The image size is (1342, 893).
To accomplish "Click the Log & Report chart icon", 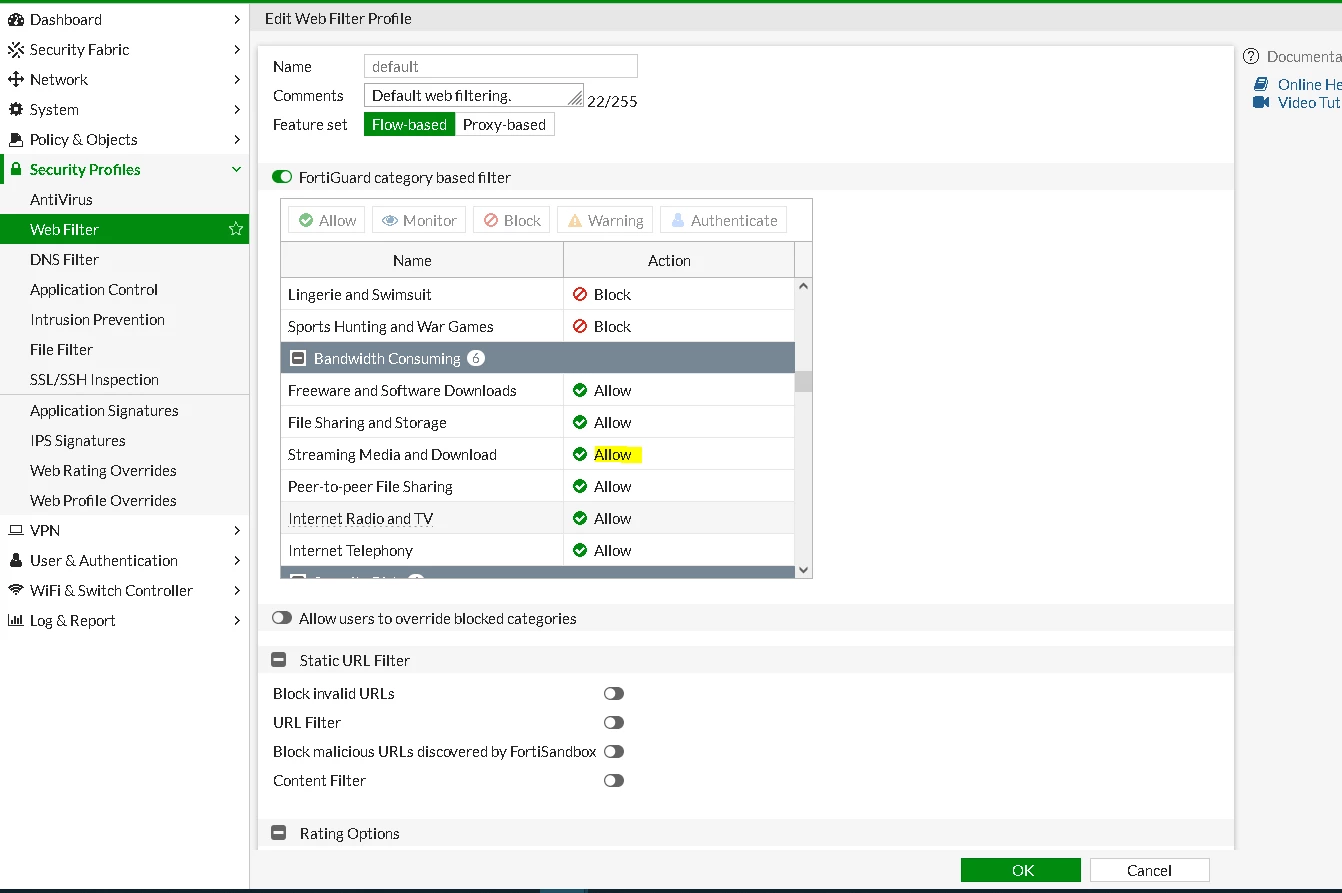I will click(x=15, y=620).
